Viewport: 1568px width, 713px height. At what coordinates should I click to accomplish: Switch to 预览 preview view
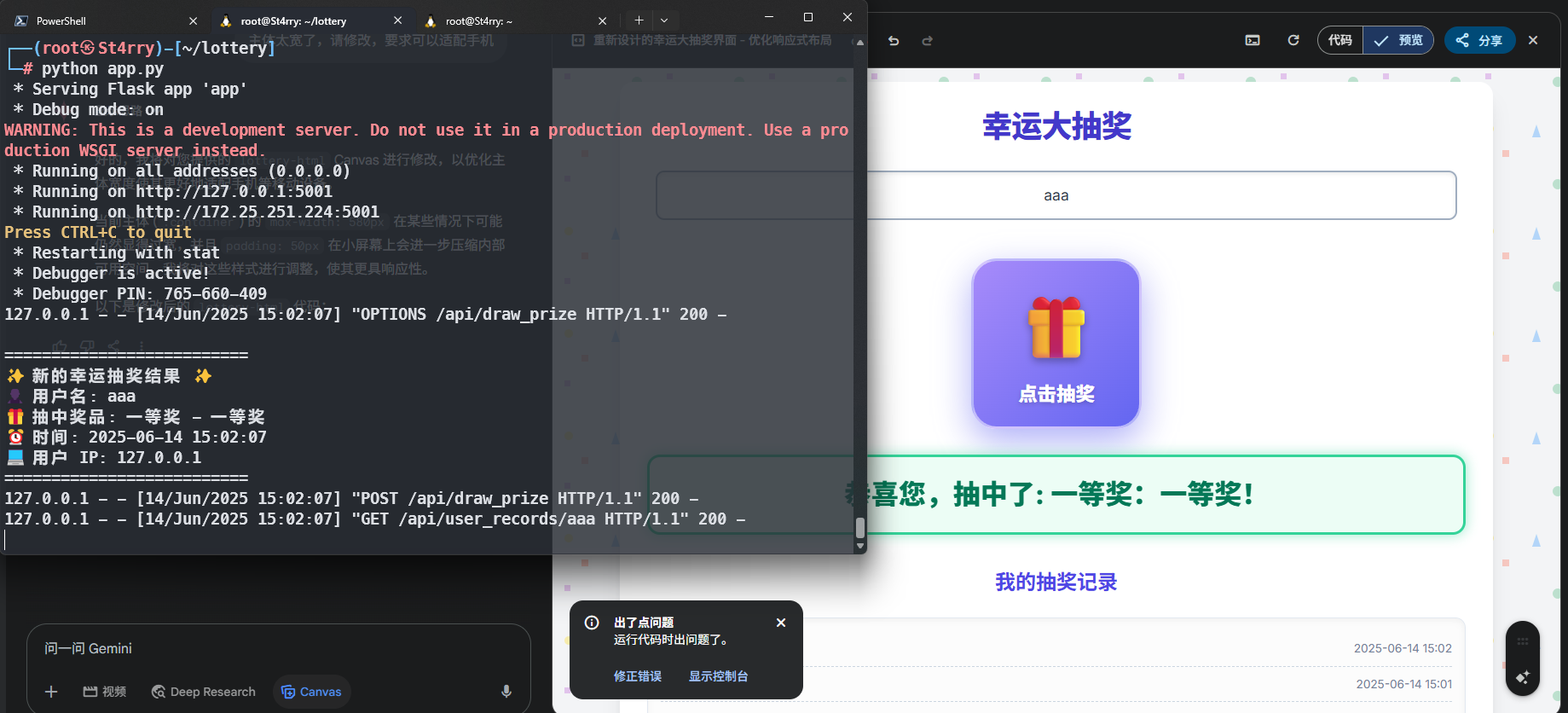point(1398,40)
